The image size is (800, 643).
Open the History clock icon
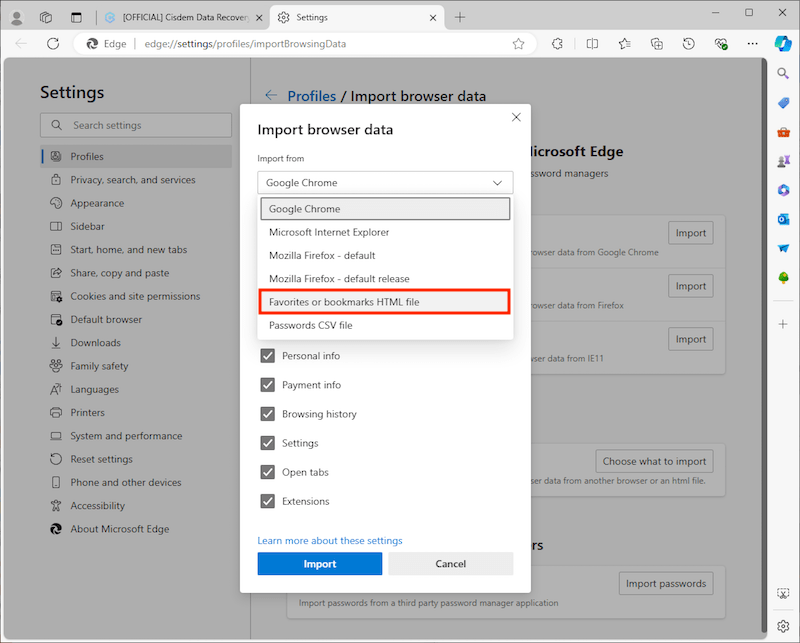[x=689, y=44]
